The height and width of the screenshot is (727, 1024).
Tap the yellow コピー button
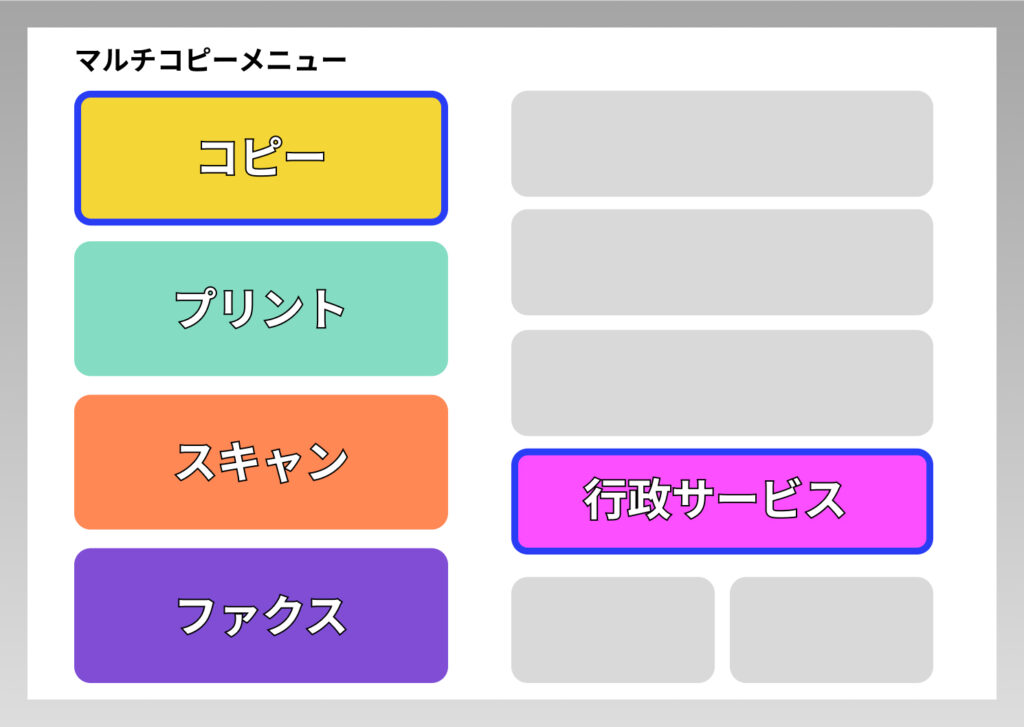(261, 158)
